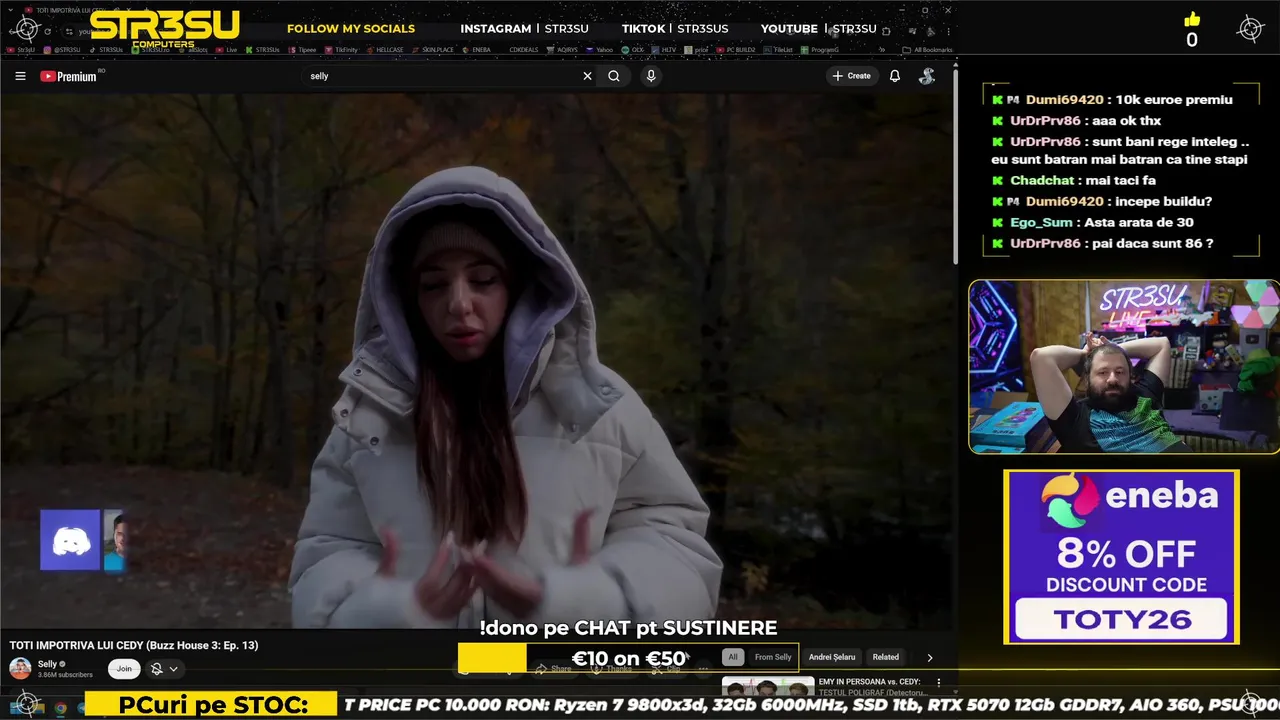Click the Discord overlay icon
The height and width of the screenshot is (720, 1280).
[x=70, y=540]
